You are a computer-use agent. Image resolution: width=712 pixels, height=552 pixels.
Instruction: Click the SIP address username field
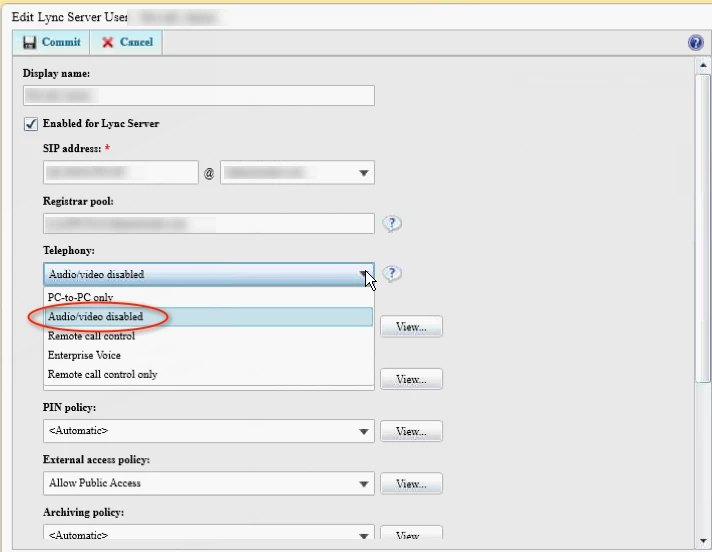(121, 172)
